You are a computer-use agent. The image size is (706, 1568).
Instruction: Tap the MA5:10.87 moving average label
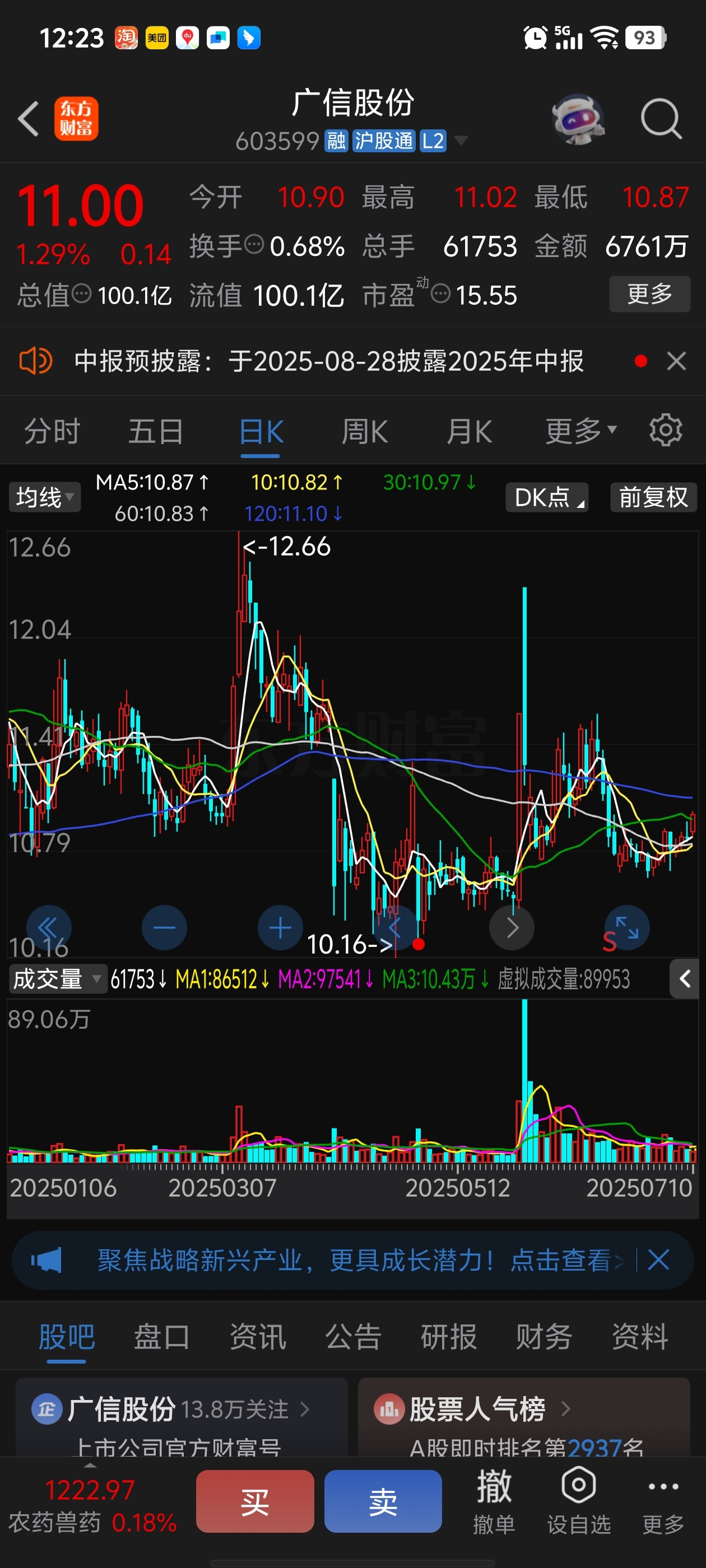(x=152, y=482)
